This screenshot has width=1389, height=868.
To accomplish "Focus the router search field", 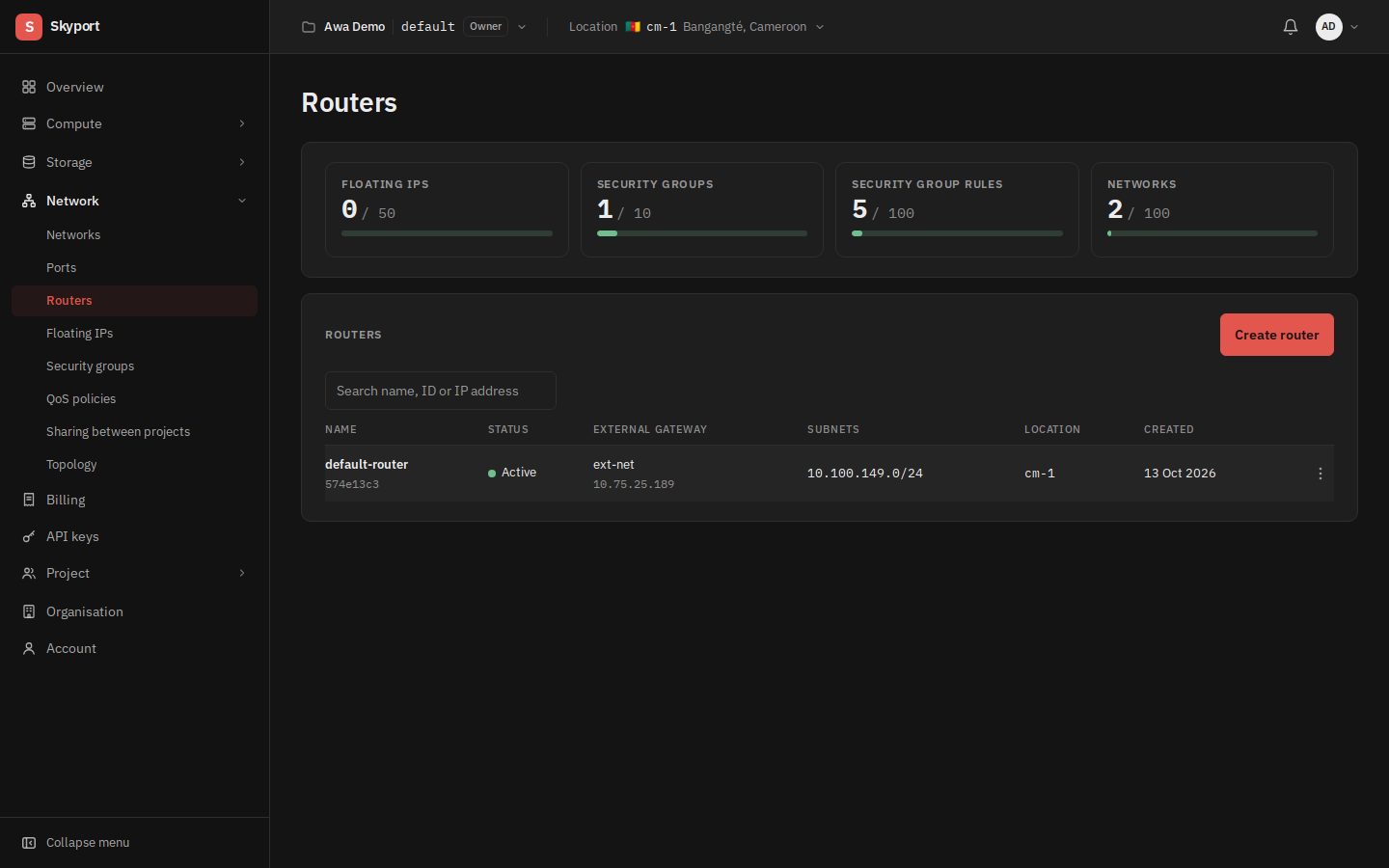I will [441, 391].
